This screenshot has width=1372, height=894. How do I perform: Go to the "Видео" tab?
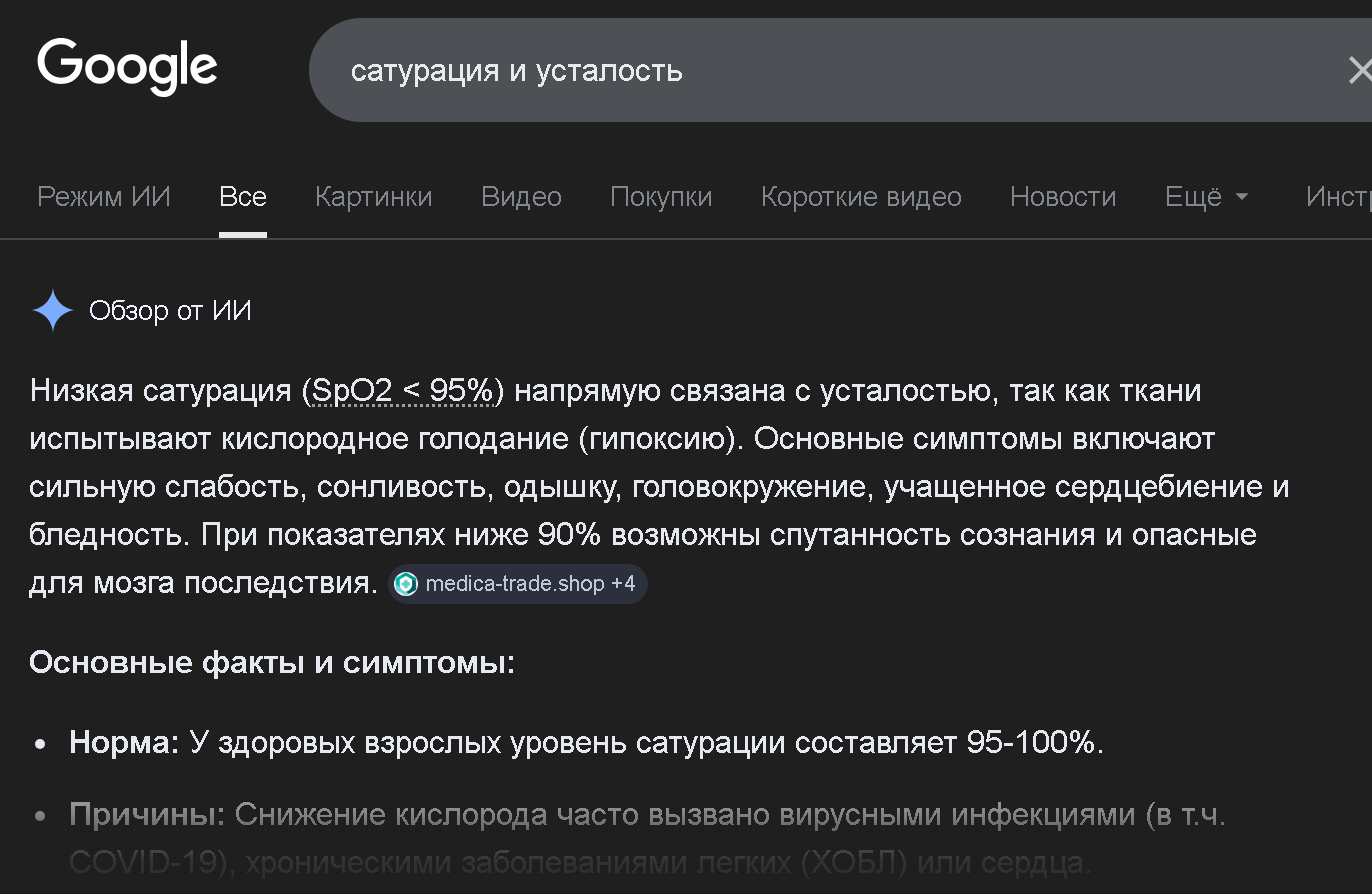pos(521,197)
